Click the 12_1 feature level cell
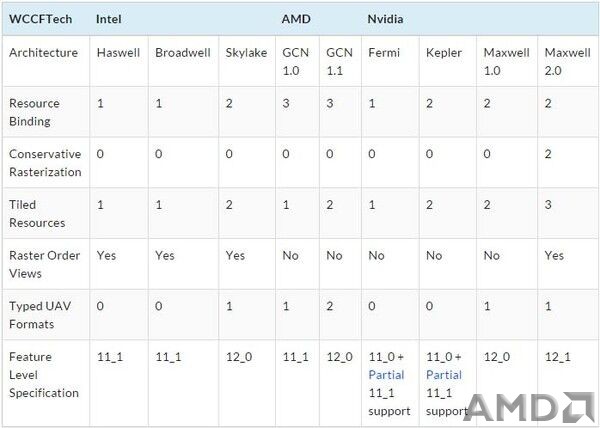The width and height of the screenshot is (600, 428). (x=557, y=357)
